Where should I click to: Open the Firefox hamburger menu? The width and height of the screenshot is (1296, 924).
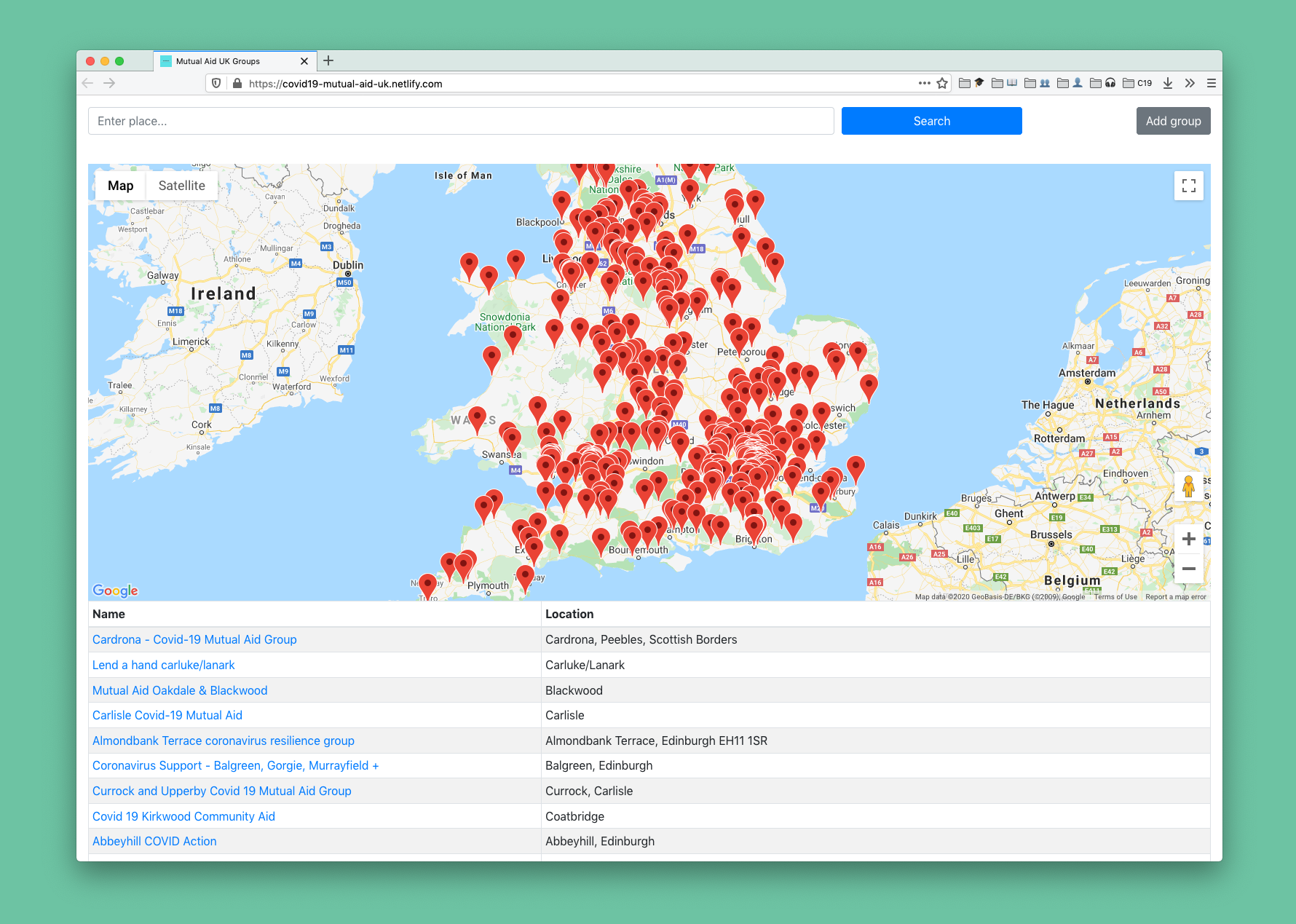point(1212,83)
